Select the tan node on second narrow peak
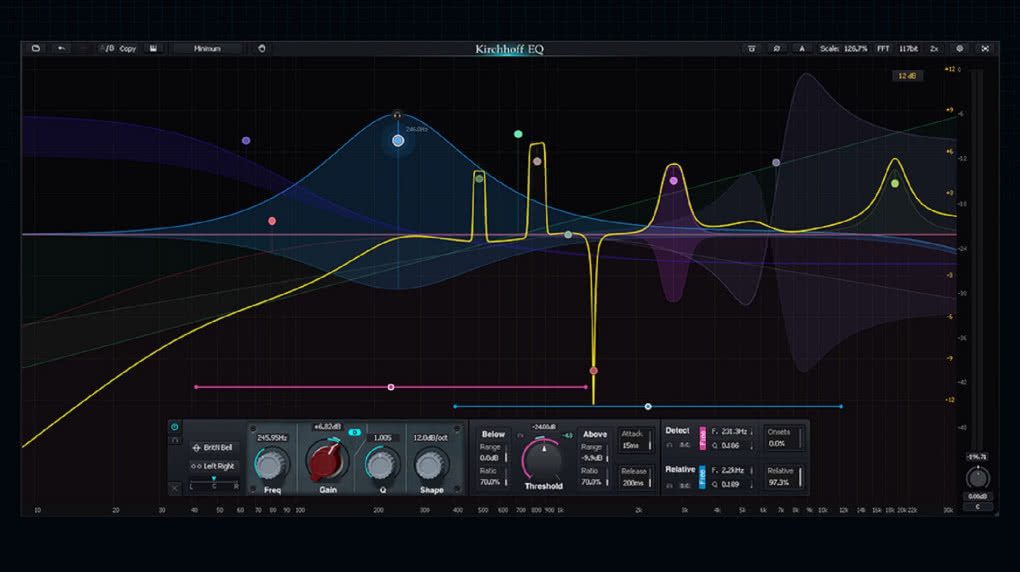This screenshot has width=1020, height=572. [537, 161]
